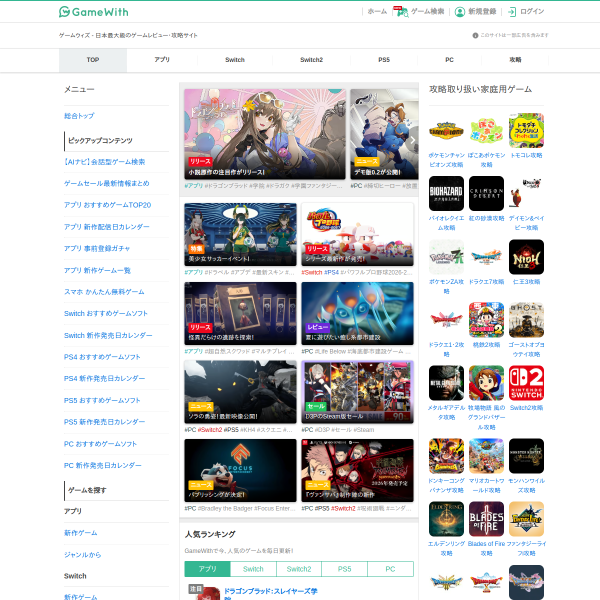The height and width of the screenshot is (600, 600).
Task: Open Tomodachi Collection guide icon
Action: (x=526, y=131)
